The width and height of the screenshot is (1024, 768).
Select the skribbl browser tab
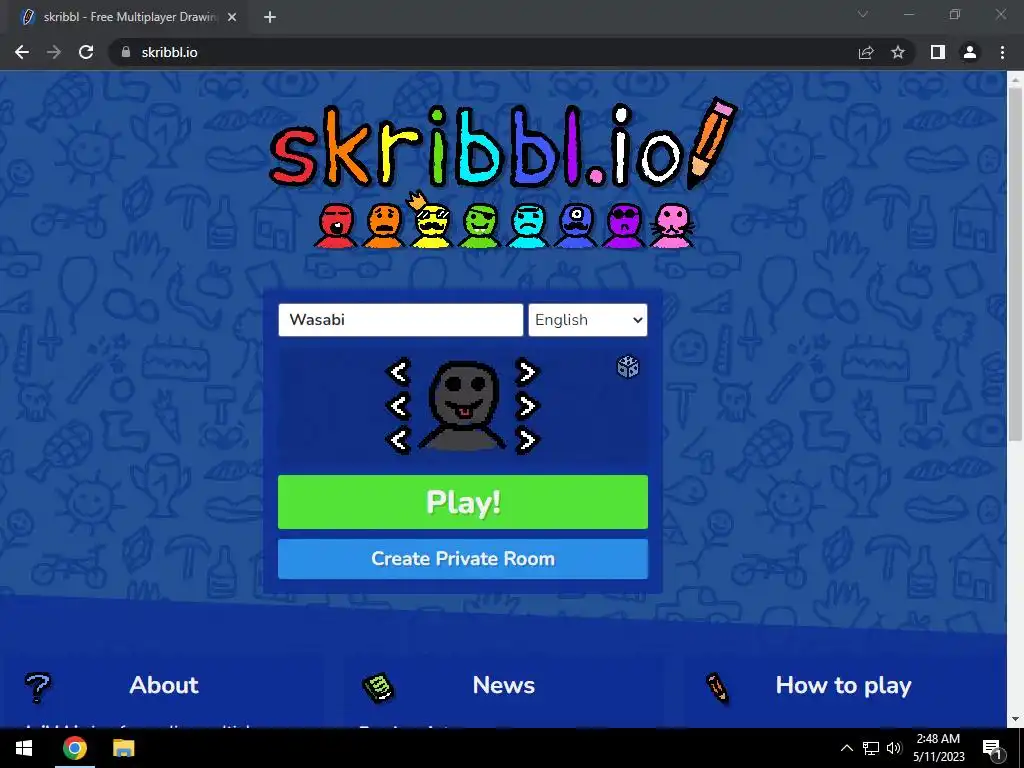point(127,17)
